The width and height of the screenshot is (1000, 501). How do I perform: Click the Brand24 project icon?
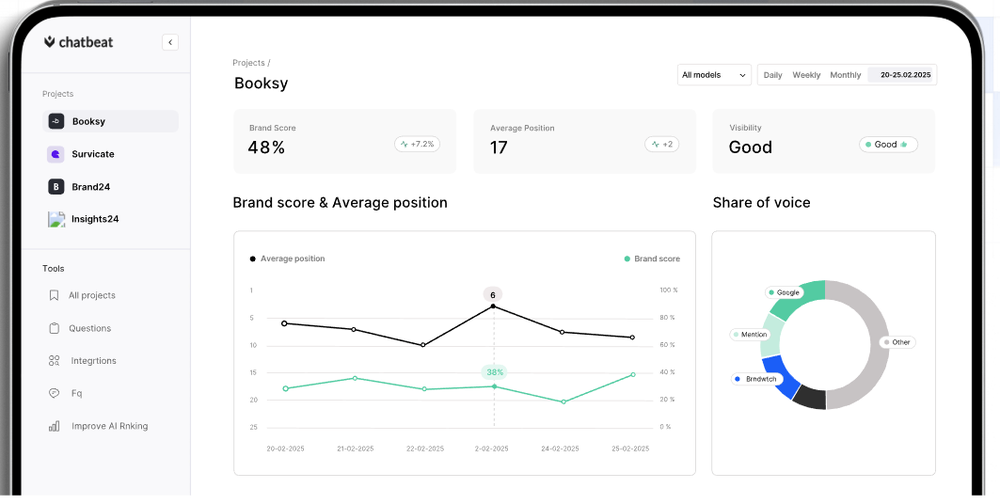point(56,187)
